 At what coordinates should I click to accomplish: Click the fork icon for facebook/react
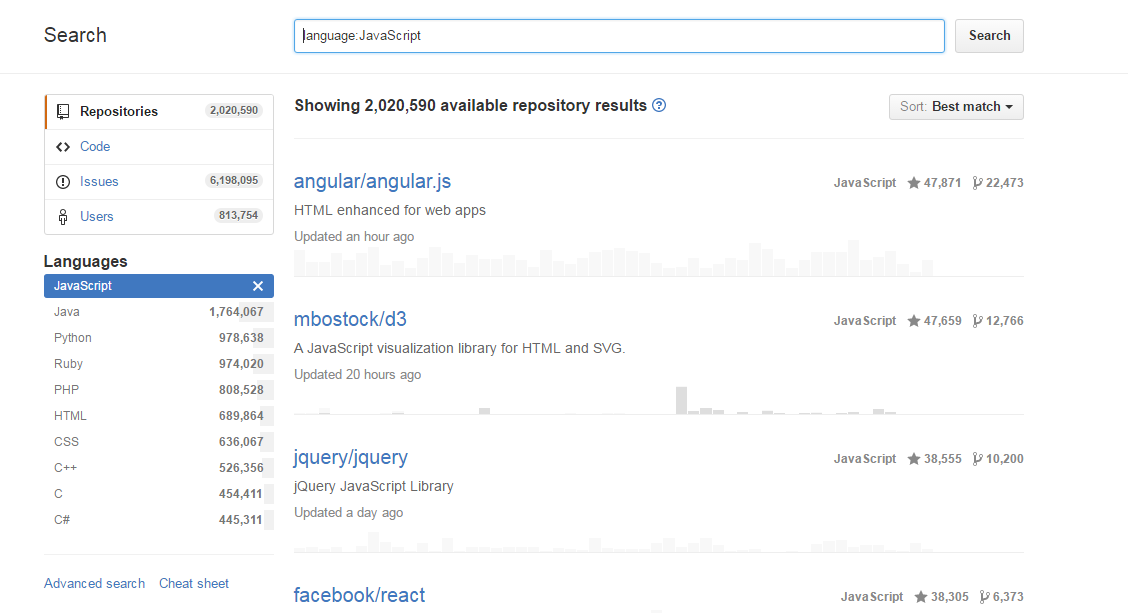point(984,597)
